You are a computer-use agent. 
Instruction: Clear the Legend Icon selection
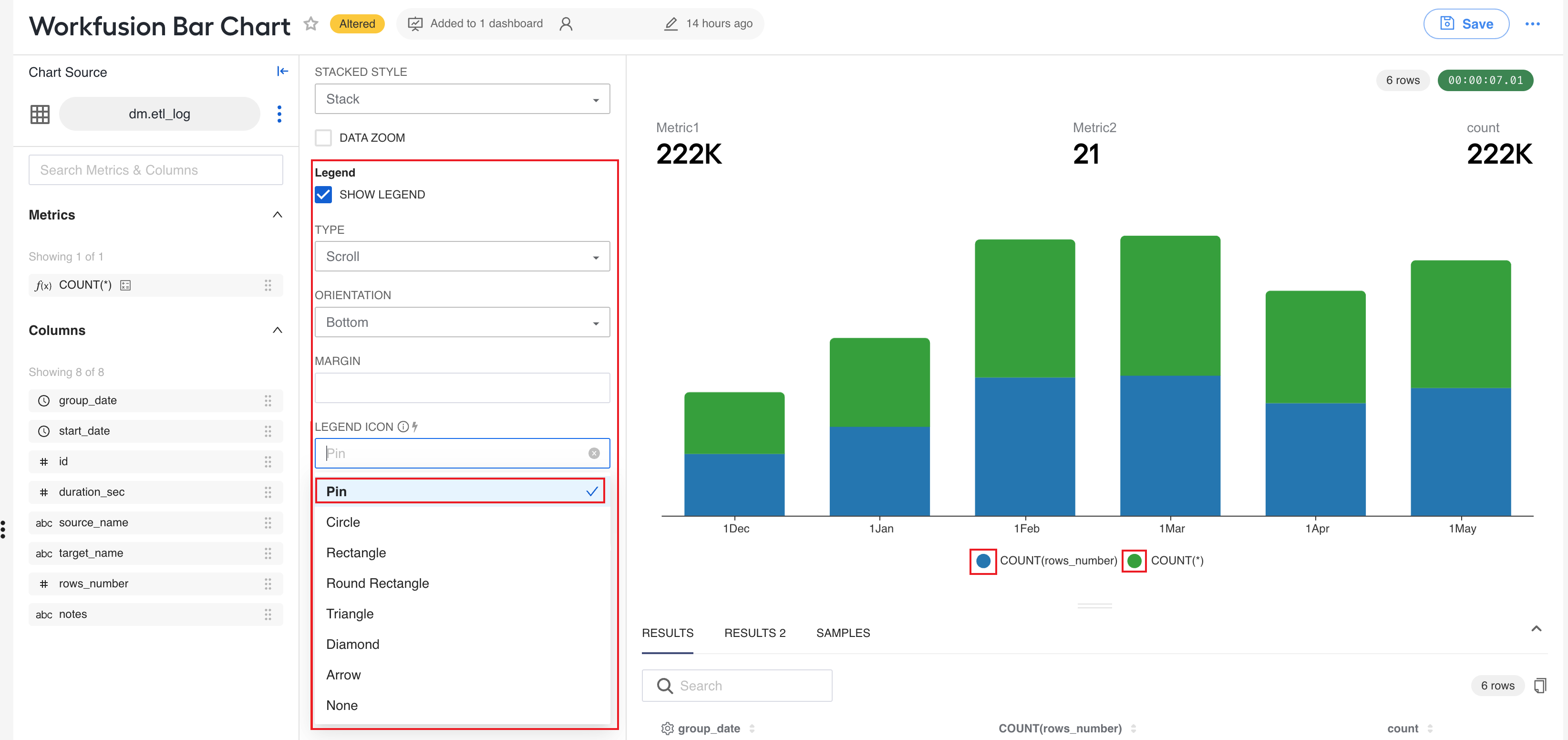(x=594, y=453)
